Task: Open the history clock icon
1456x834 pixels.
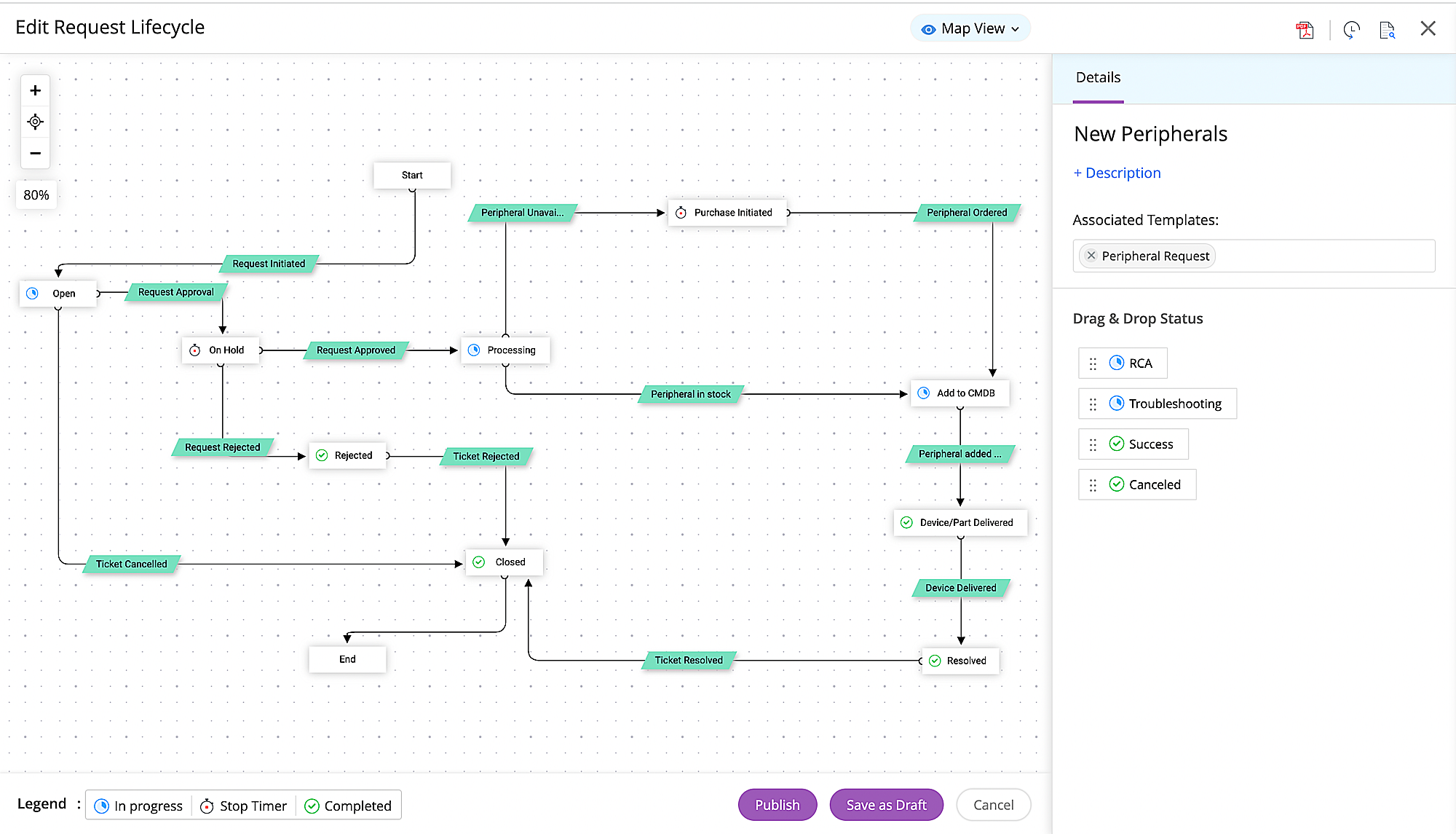Action: pos(1351,30)
